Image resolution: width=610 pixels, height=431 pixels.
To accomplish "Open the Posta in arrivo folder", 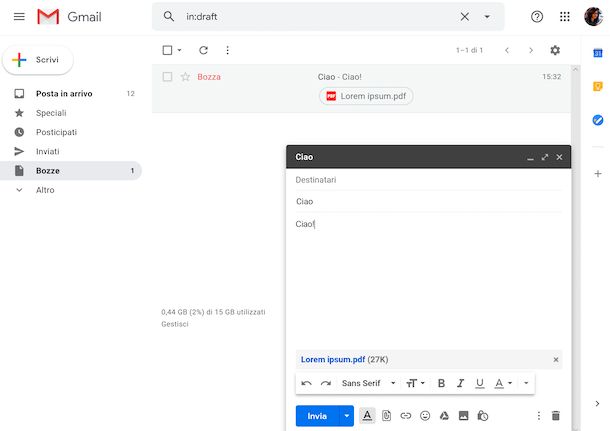I will point(63,93).
